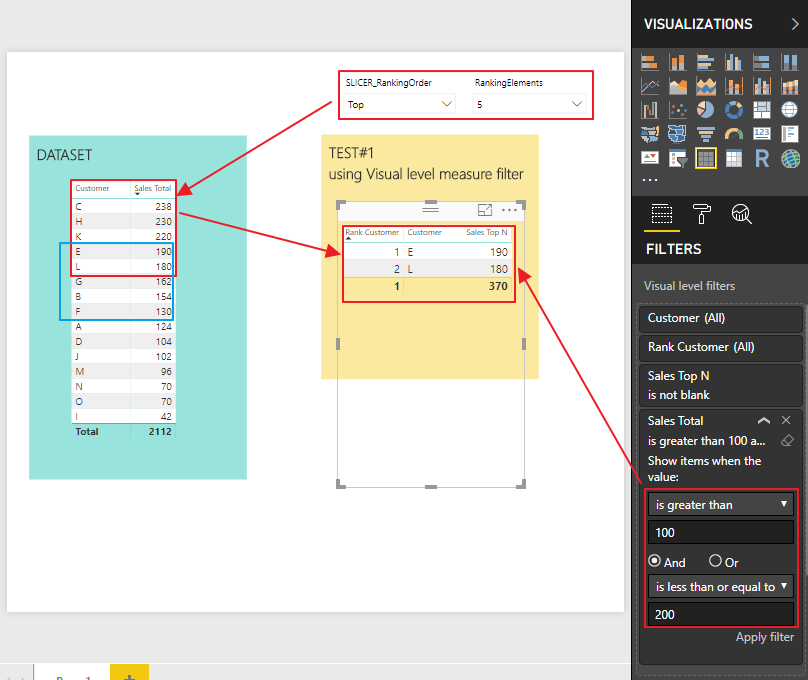Select the highlighted Table visual
Image resolution: width=808 pixels, height=680 pixels.
click(x=705, y=158)
